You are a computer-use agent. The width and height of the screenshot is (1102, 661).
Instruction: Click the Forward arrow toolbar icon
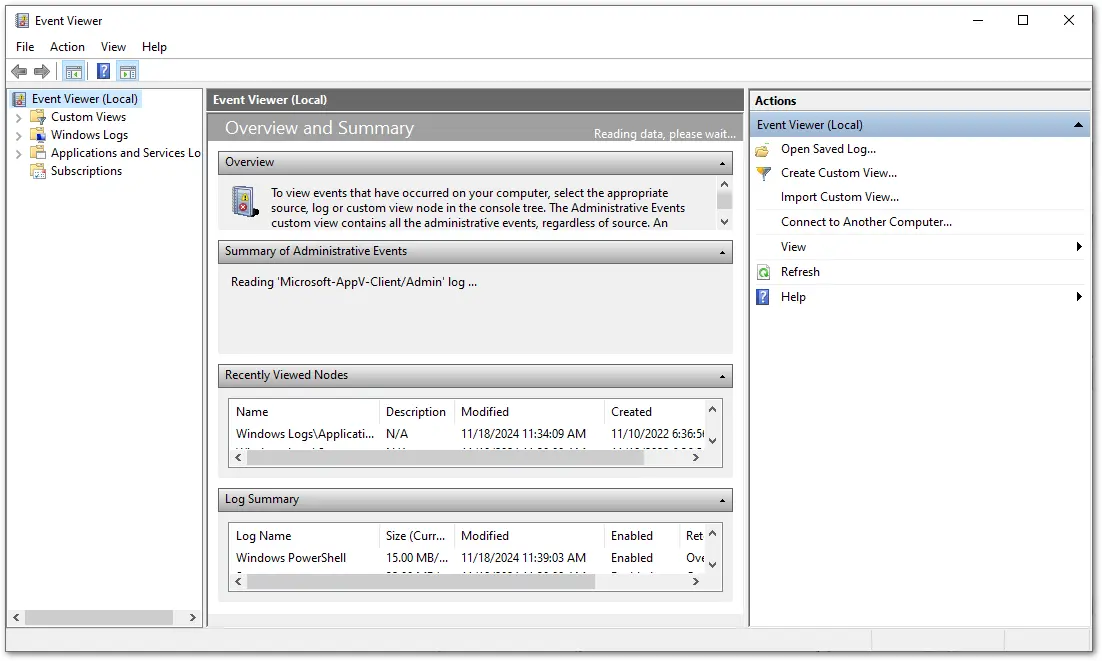point(42,71)
